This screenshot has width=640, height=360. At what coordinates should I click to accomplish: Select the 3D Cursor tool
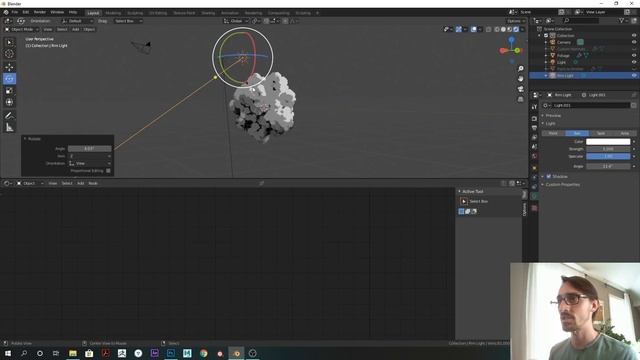[x=9, y=53]
